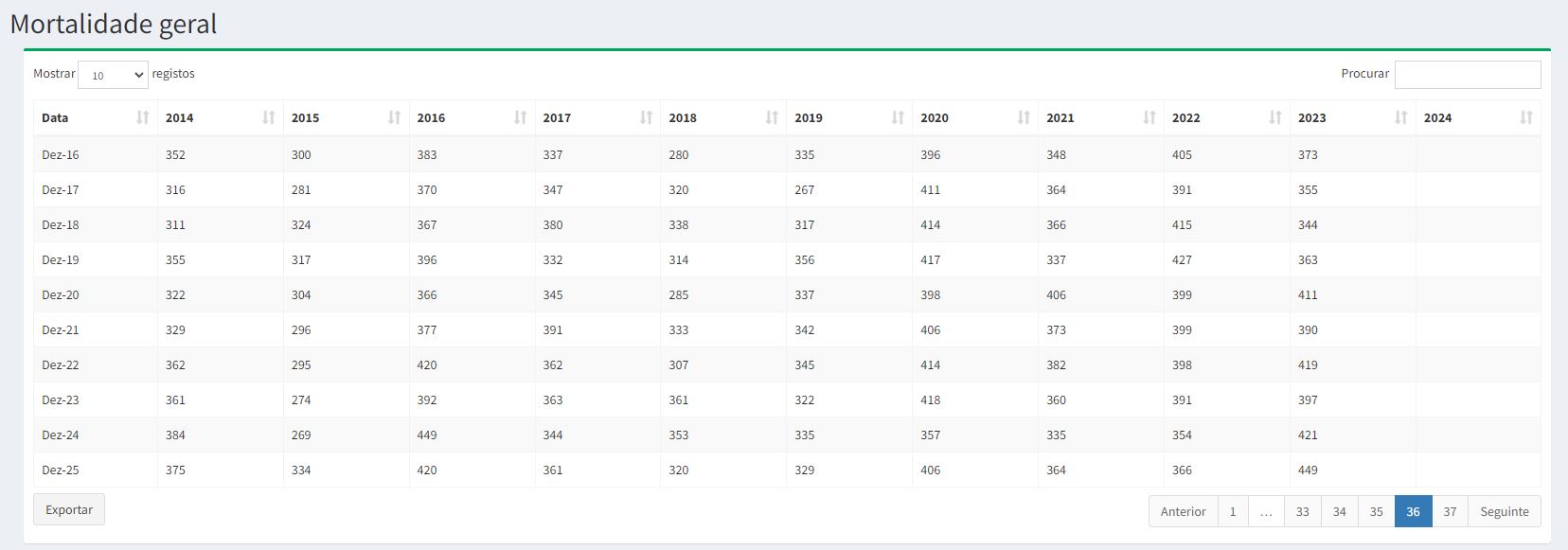Click value 307 in Dez-22 row

coord(679,364)
